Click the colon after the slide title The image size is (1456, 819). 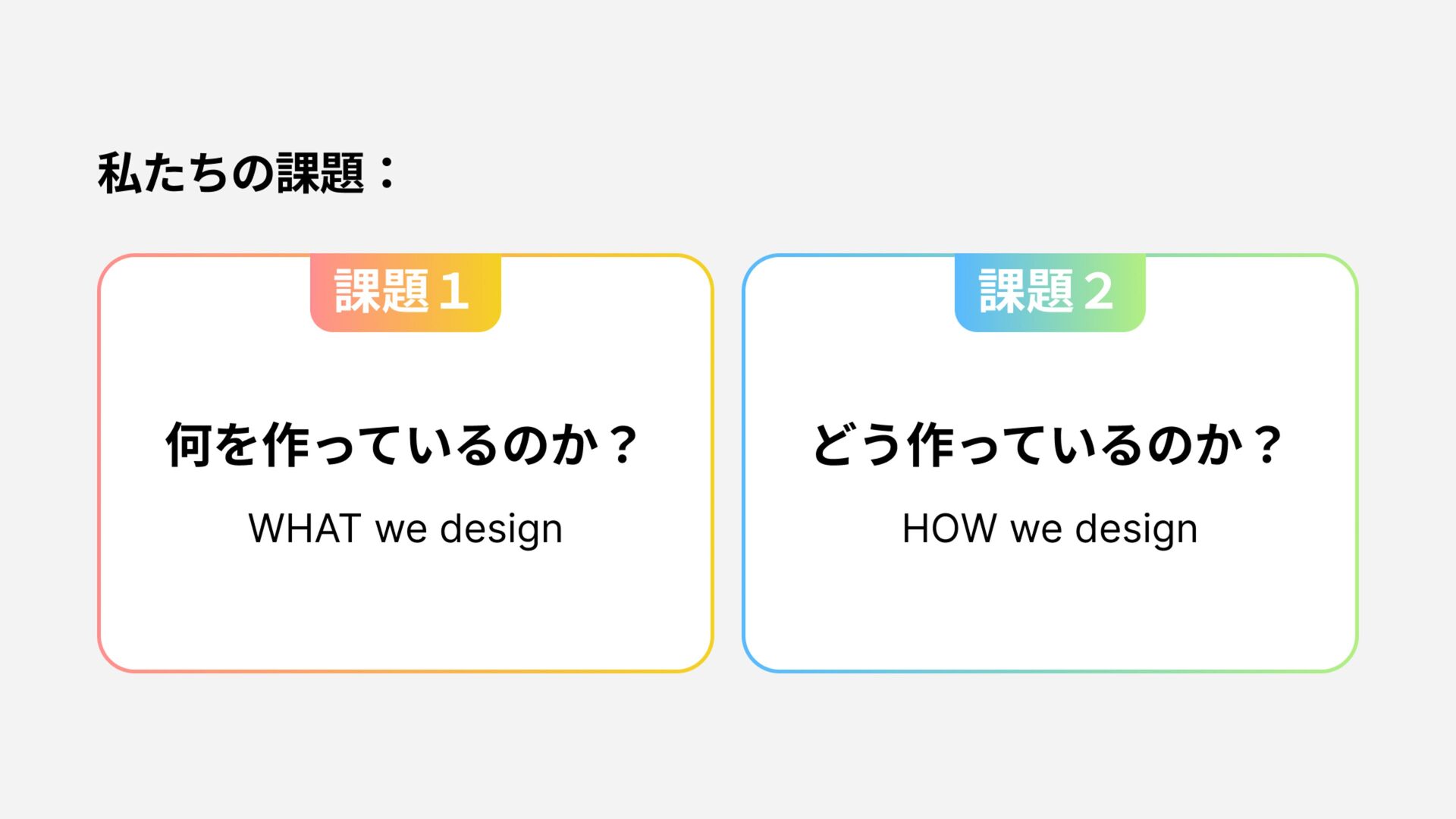tap(387, 173)
